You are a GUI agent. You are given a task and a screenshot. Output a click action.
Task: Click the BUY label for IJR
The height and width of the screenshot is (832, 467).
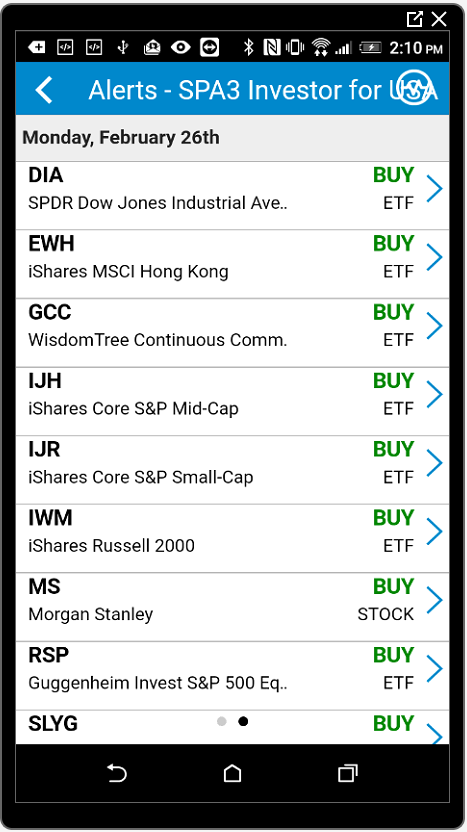[393, 449]
